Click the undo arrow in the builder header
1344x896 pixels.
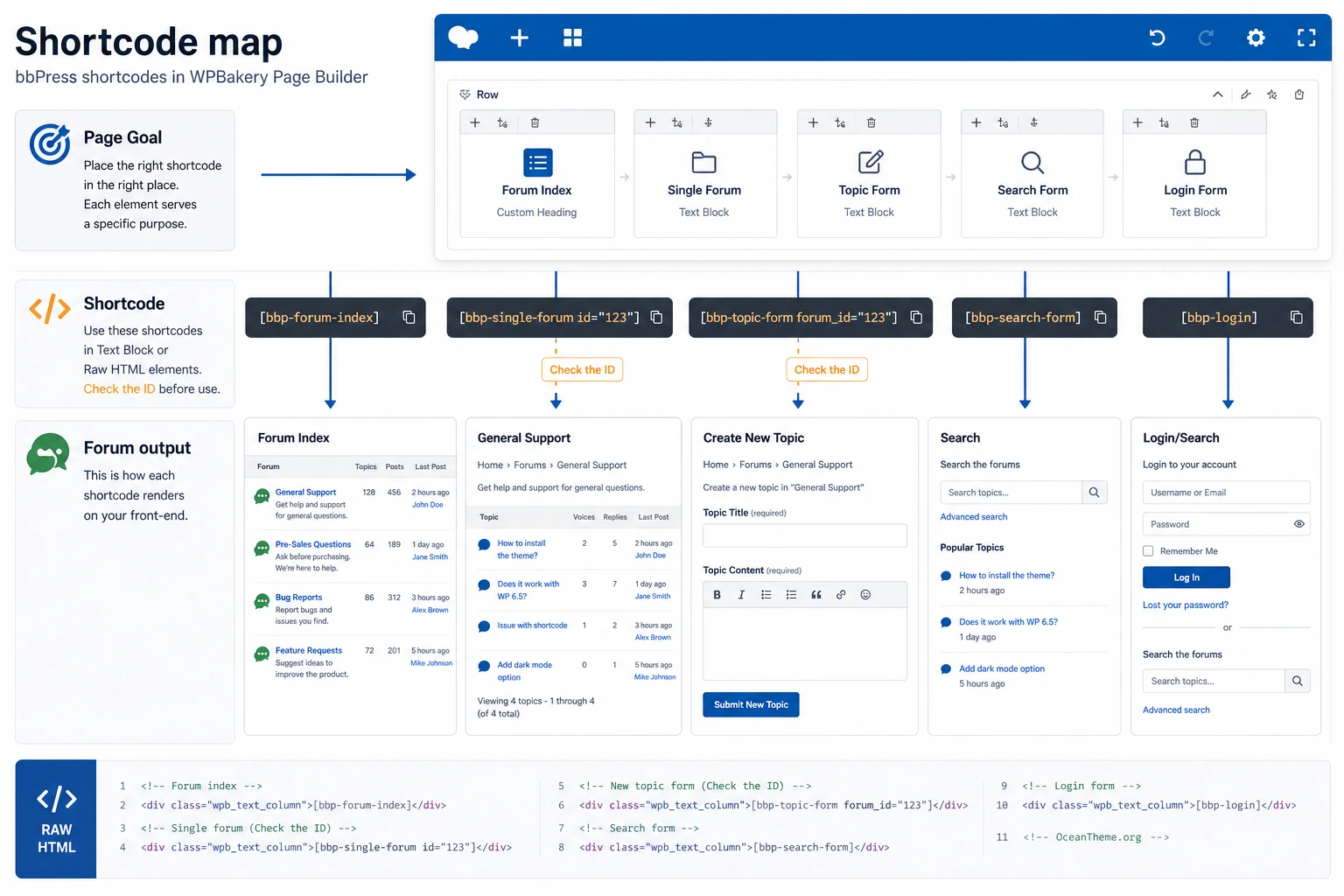tap(1157, 38)
